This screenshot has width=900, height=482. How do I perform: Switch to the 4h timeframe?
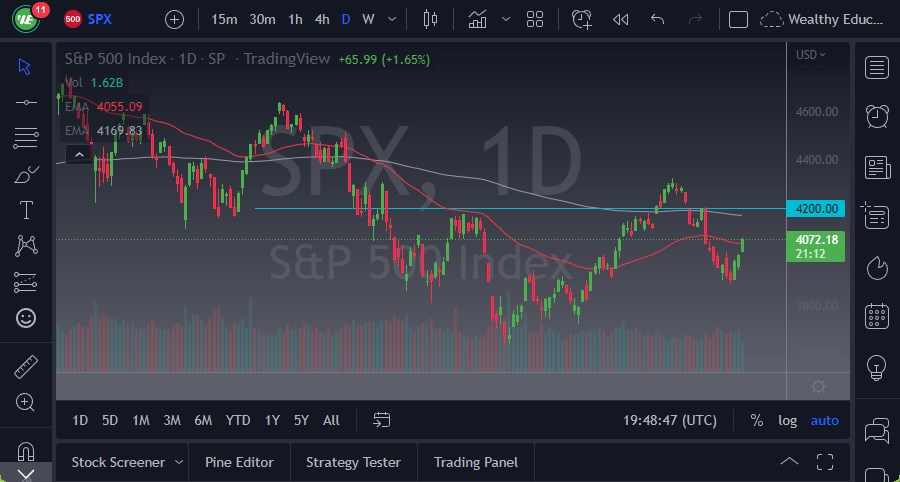(x=322, y=20)
